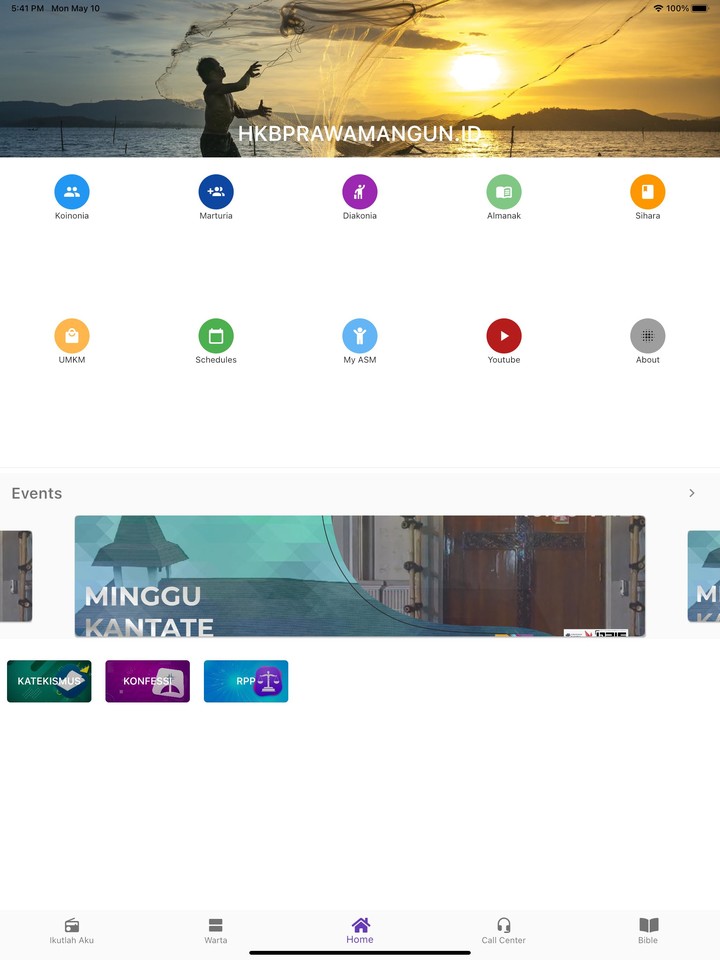Open the Minggu Kantate event banner

(360, 576)
